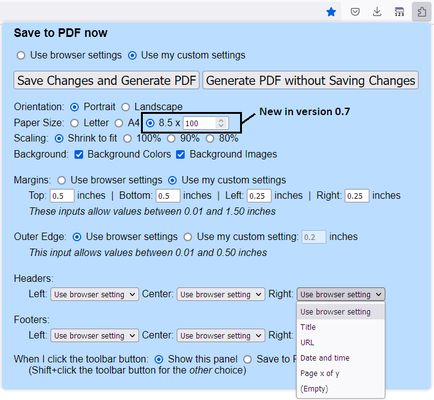This screenshot has height=400, width=434.
Task: Select Margins 'Use my custom settings' radio
Action: [x=172, y=180]
